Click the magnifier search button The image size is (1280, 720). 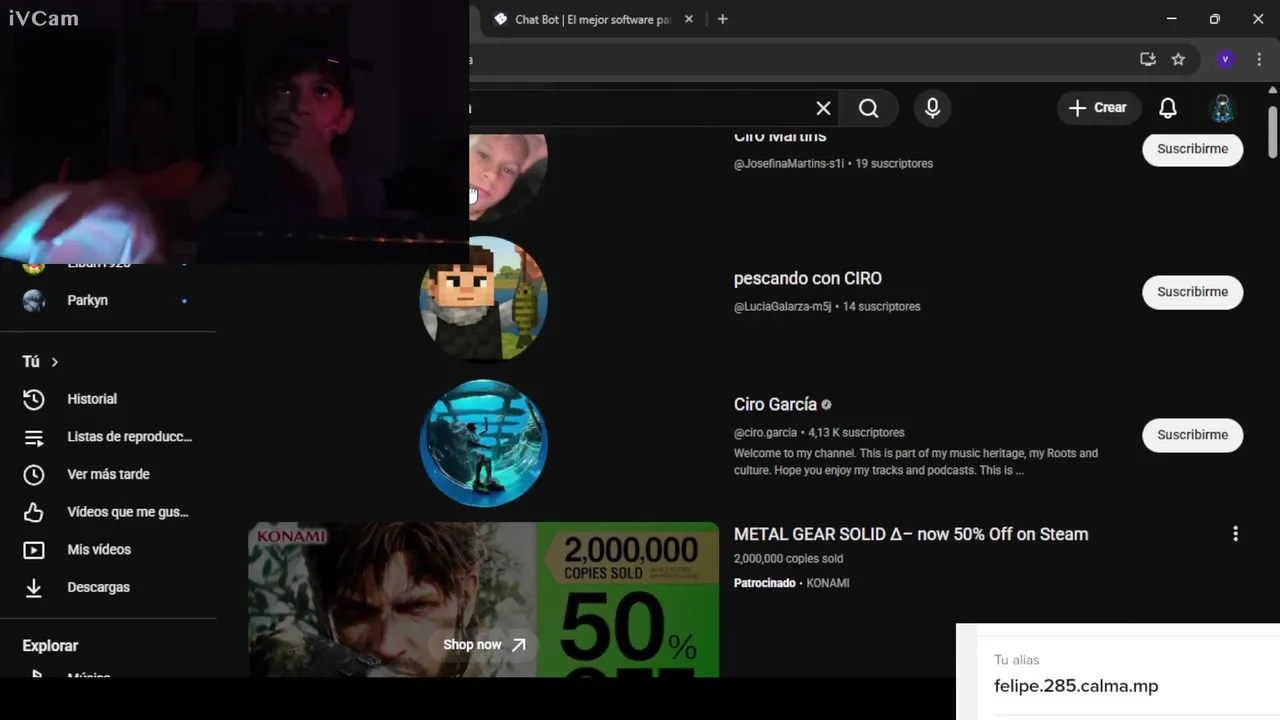point(868,108)
